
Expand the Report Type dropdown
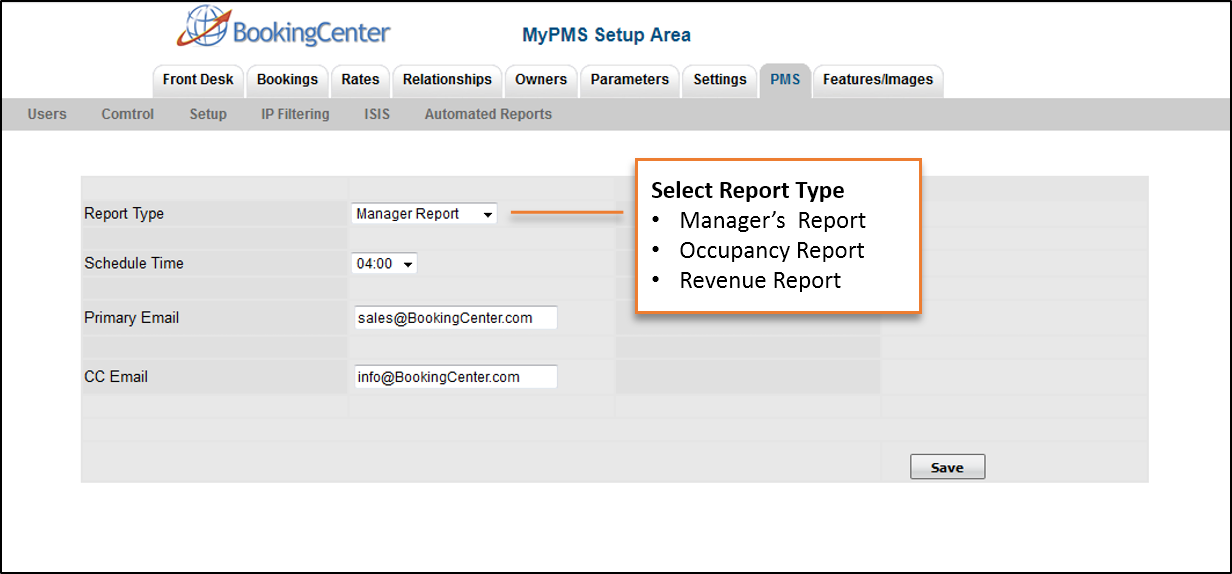pos(424,213)
